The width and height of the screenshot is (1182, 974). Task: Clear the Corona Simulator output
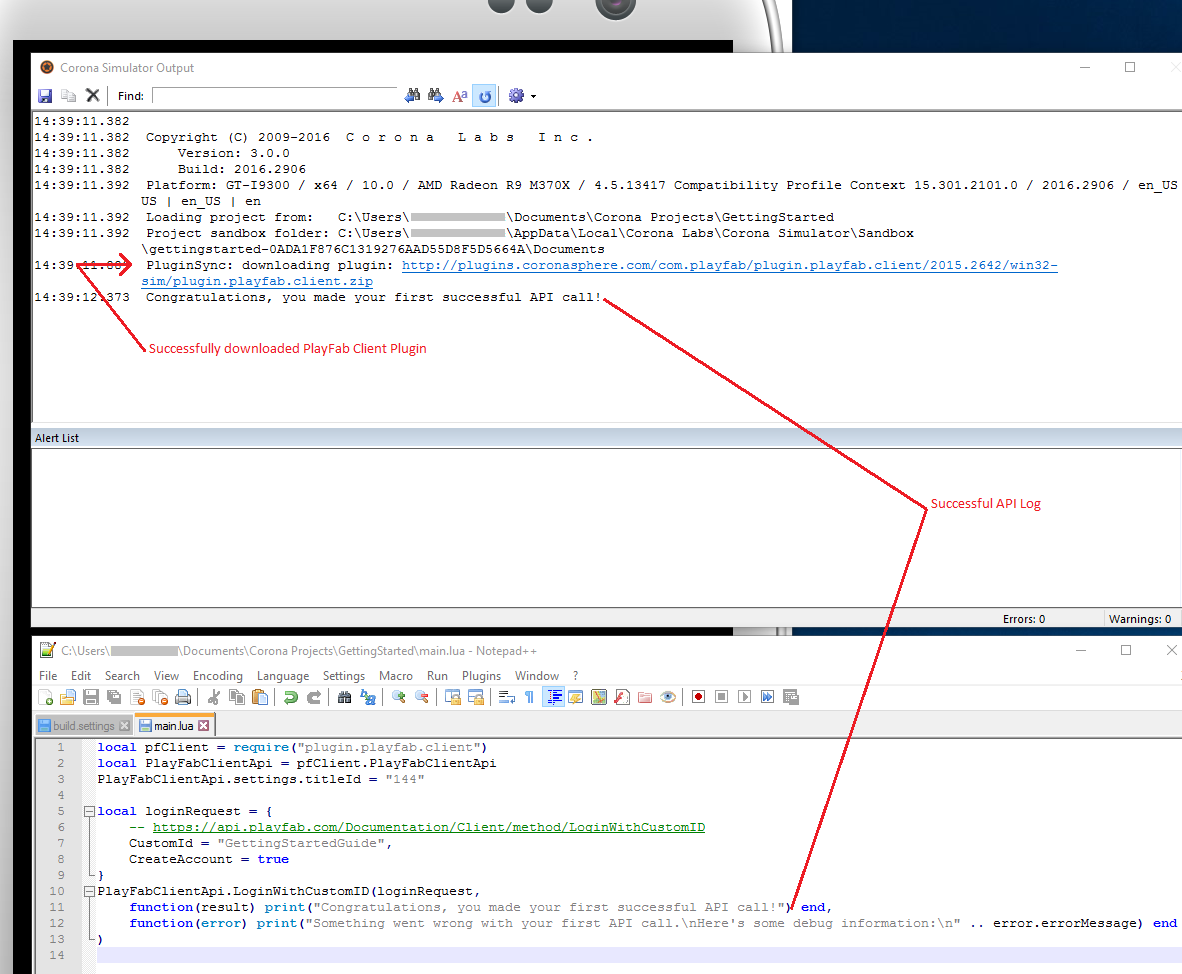(x=92, y=96)
